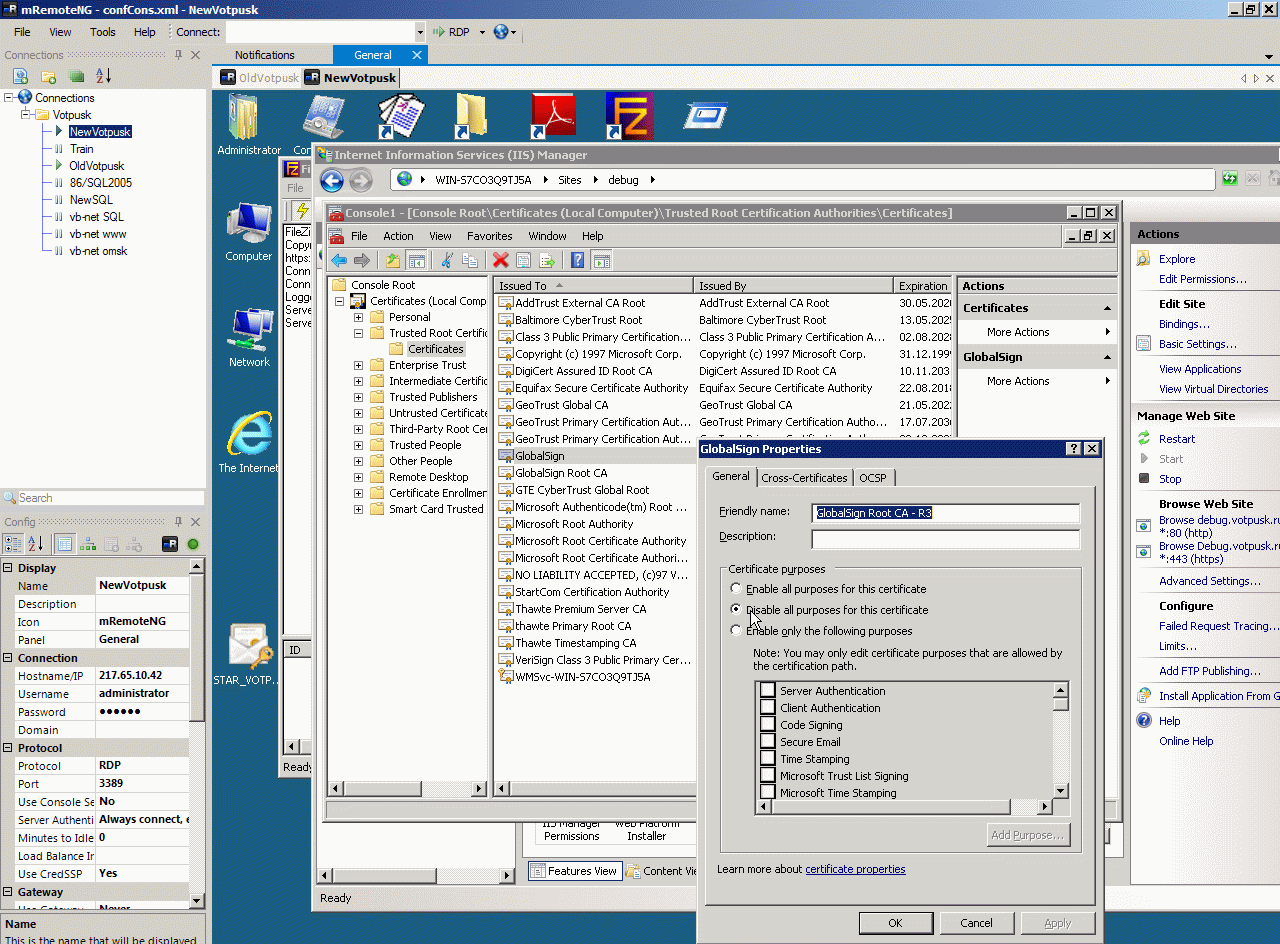1280x944 pixels.
Task: Confirm GlobalSign Properties with OK
Action: coord(896,923)
